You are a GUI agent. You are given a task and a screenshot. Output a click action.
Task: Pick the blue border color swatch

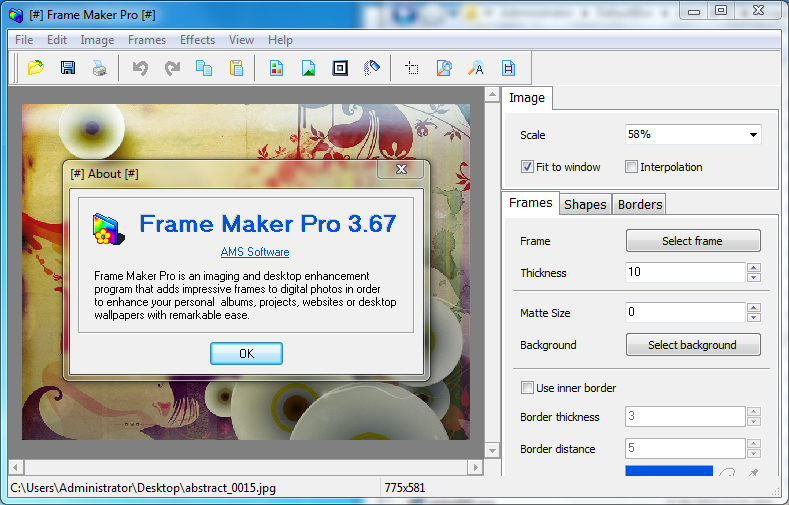click(x=669, y=471)
